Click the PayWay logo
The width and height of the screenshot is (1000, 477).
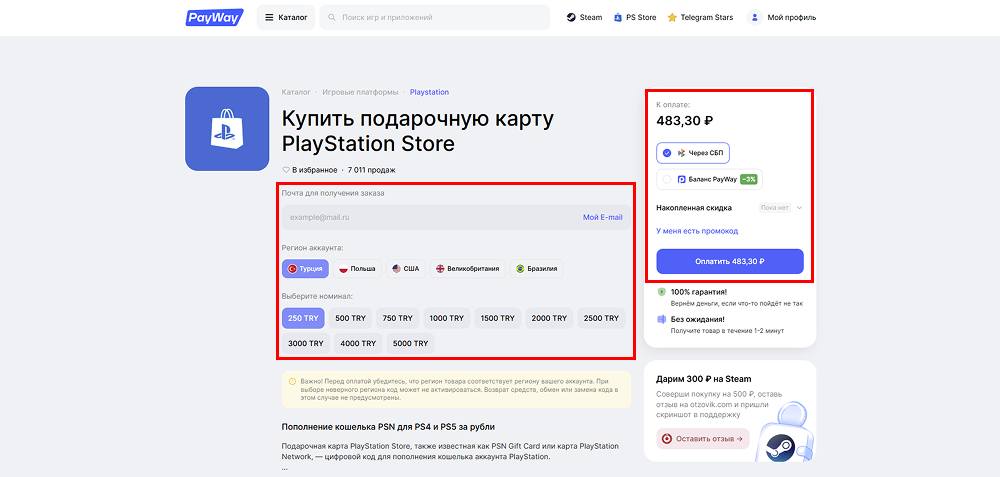point(215,17)
